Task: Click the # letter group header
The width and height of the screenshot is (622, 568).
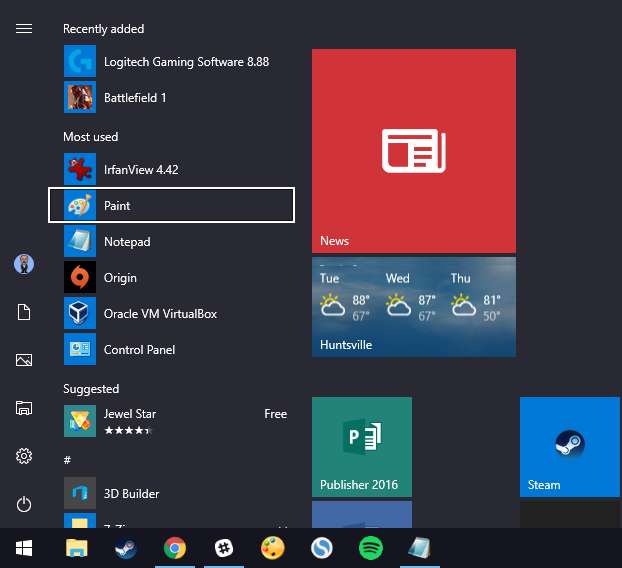Action: [x=67, y=459]
